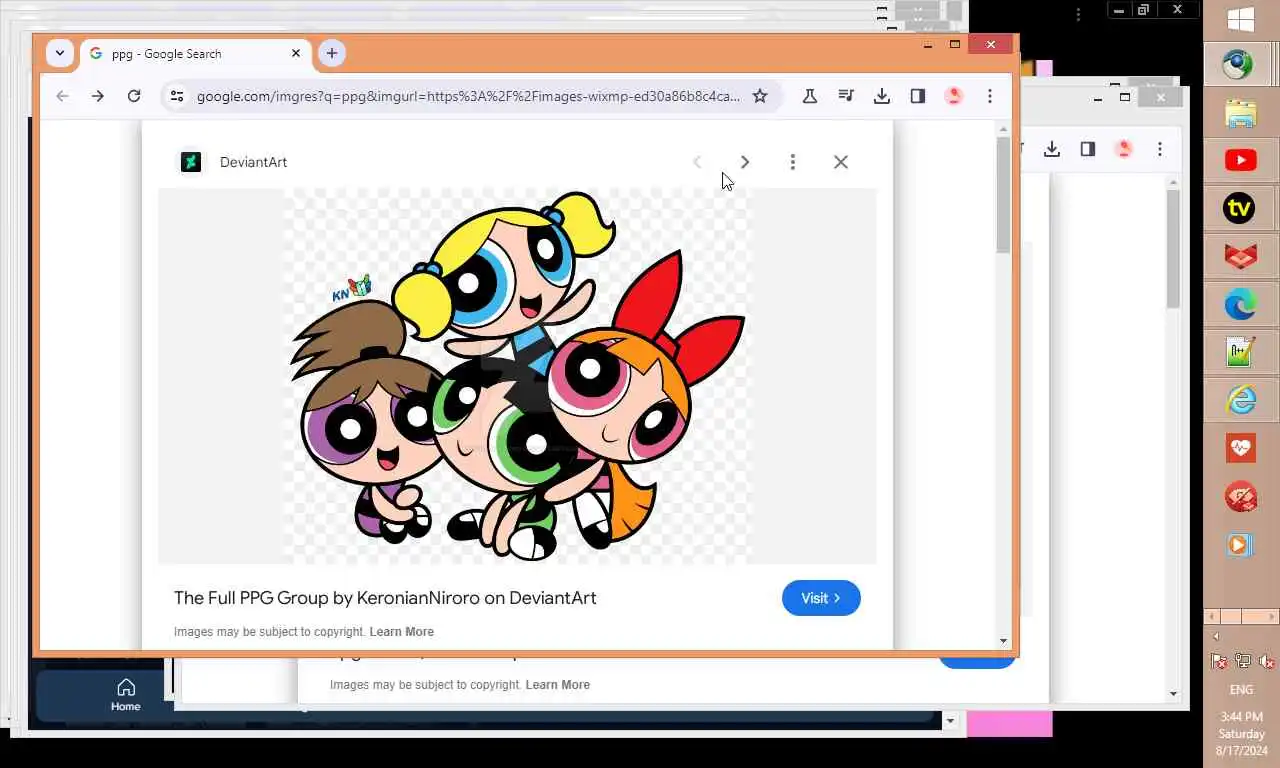Open Internet Explorer from the taskbar

pyautogui.click(x=1241, y=400)
